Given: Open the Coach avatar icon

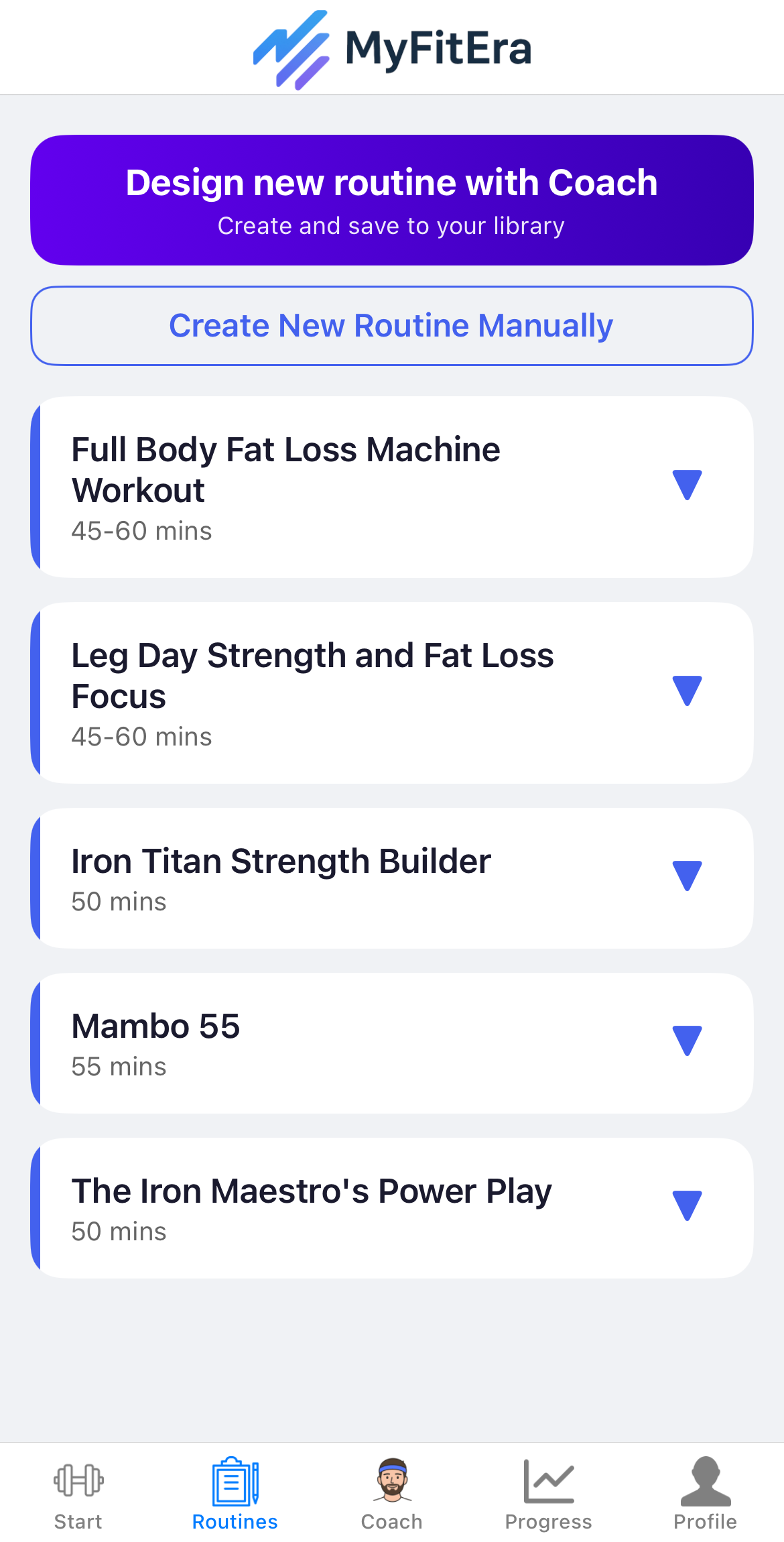Looking at the screenshot, I should coord(392,1480).
